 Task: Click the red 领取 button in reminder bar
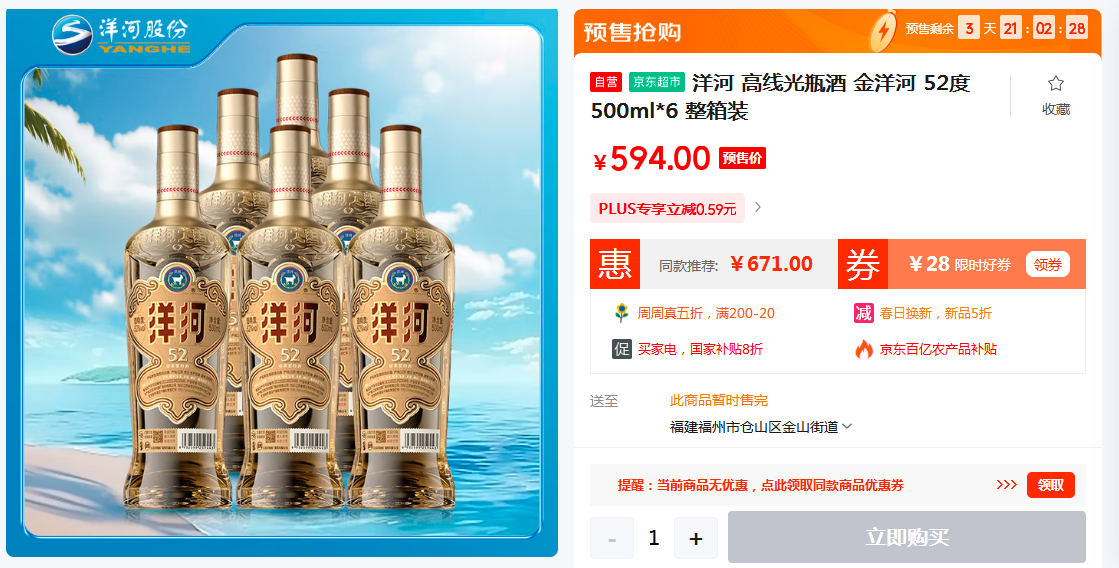pos(1050,485)
